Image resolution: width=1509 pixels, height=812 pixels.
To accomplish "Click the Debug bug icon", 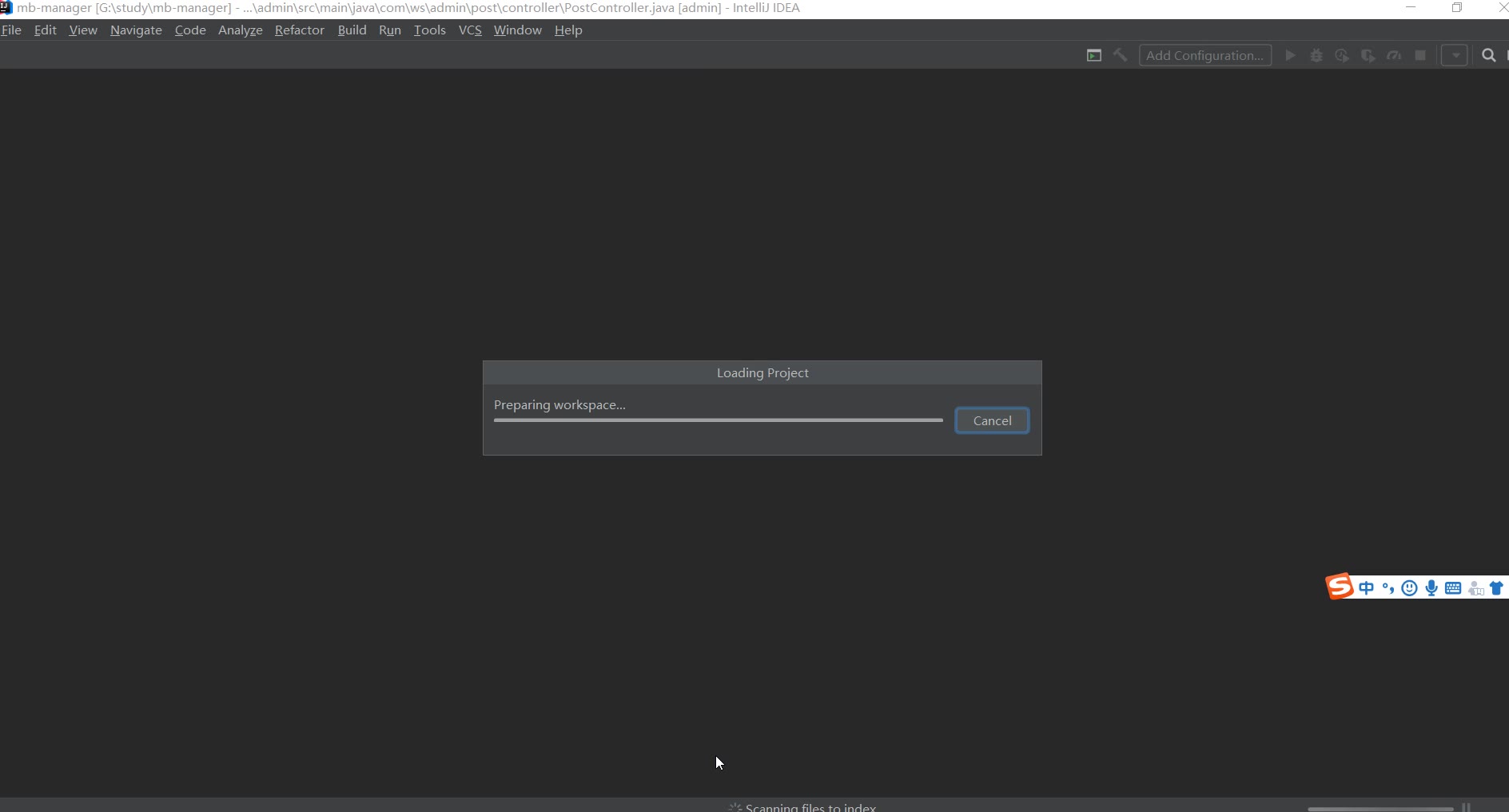I will [1316, 55].
